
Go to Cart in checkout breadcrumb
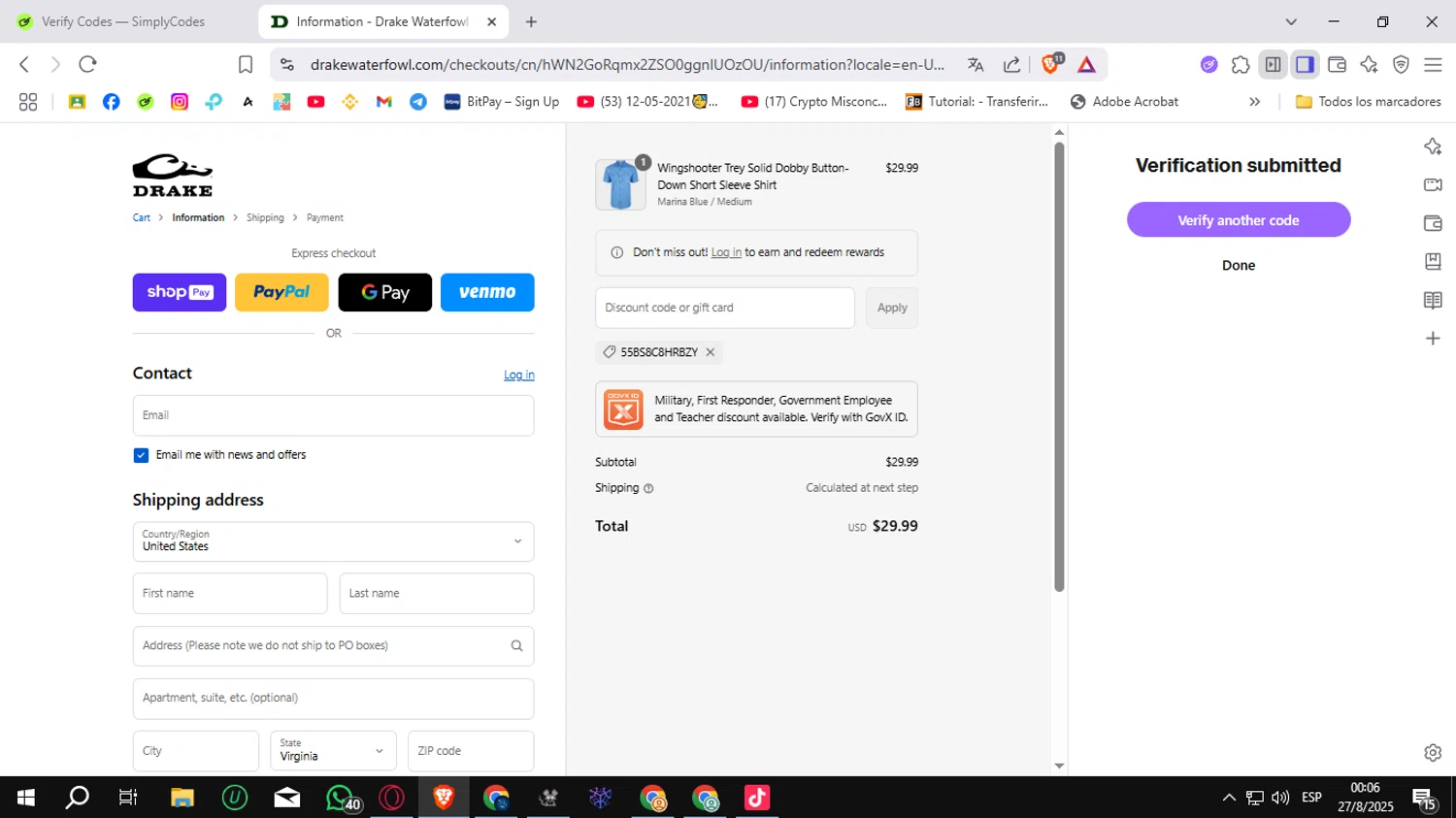142,217
